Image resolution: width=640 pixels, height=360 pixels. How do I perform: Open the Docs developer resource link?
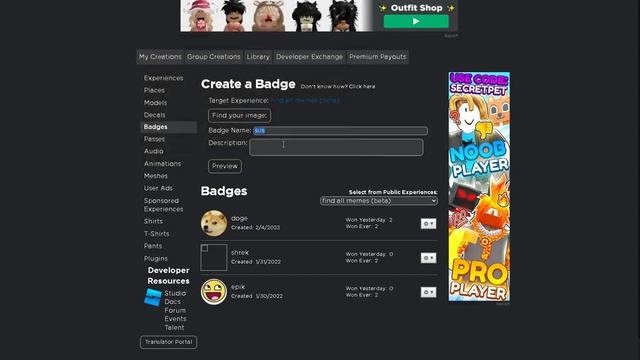click(172, 302)
